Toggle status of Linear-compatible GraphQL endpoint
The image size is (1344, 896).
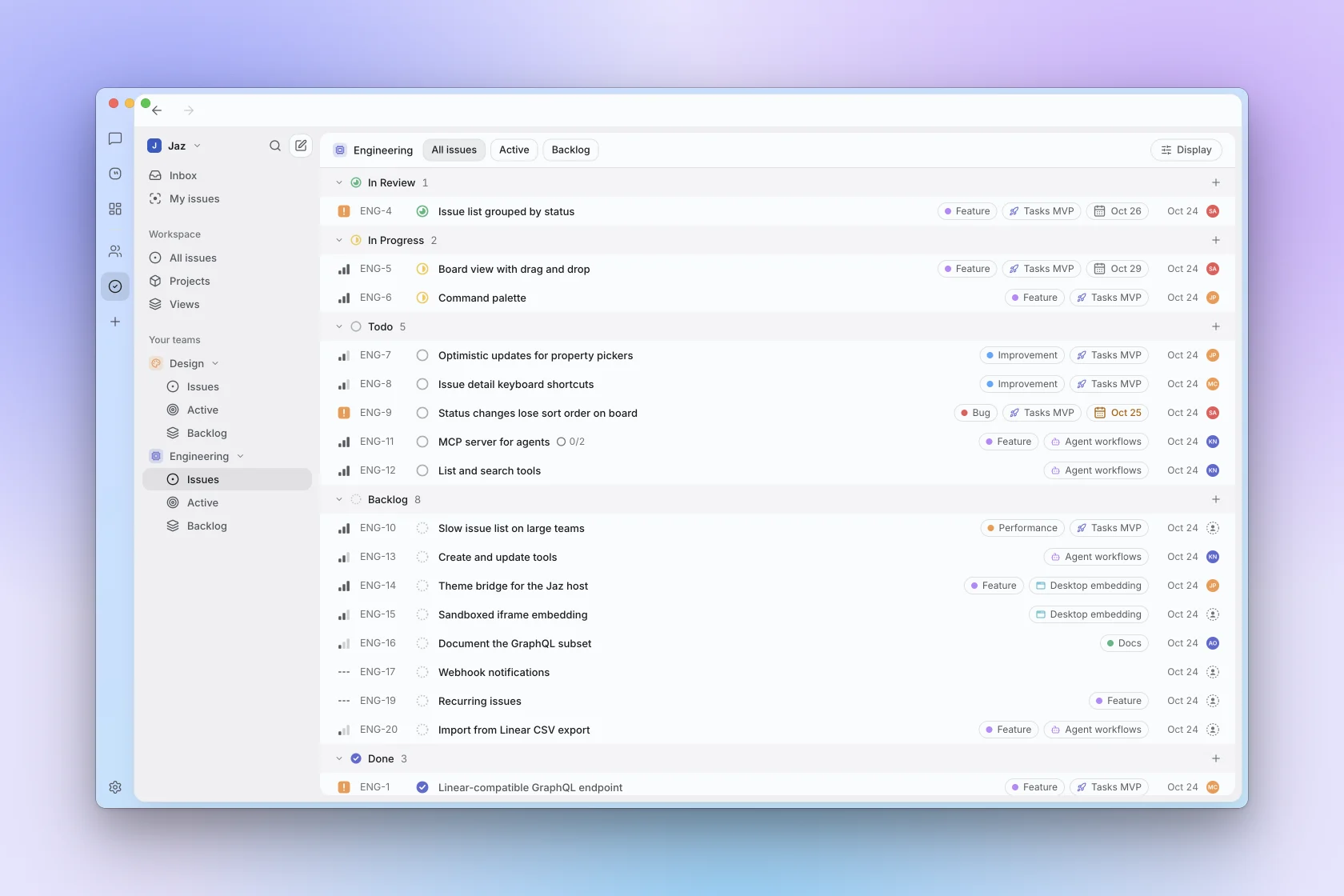pyautogui.click(x=422, y=787)
